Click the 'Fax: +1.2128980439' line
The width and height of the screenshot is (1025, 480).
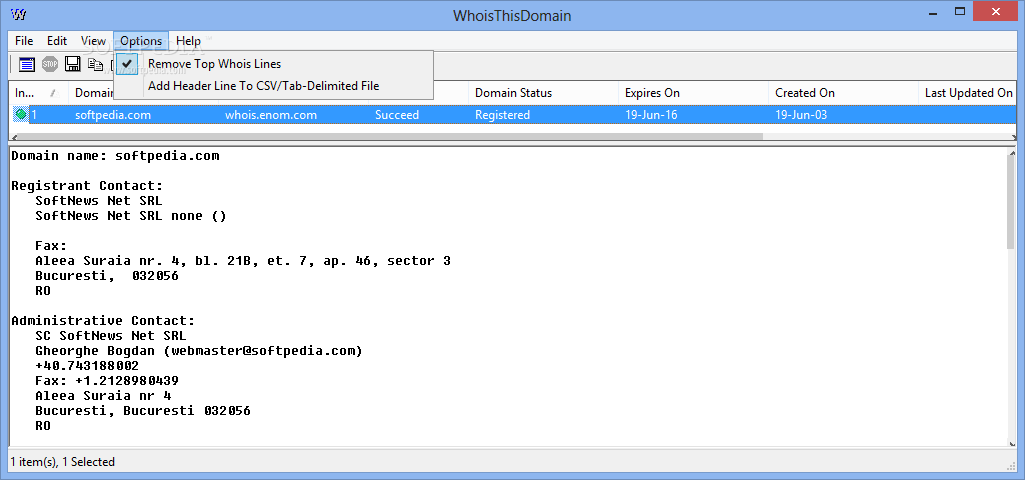107,381
